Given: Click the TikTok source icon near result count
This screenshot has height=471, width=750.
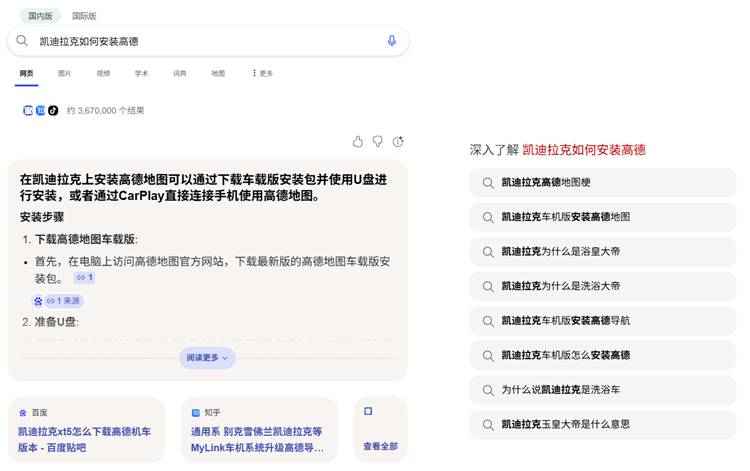Looking at the screenshot, I should [53, 110].
